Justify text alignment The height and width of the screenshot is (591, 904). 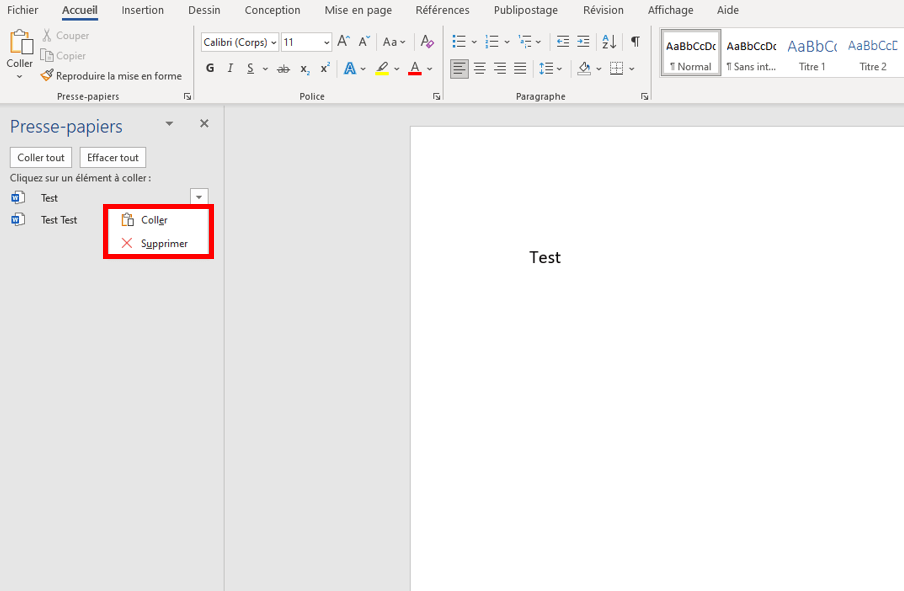520,69
